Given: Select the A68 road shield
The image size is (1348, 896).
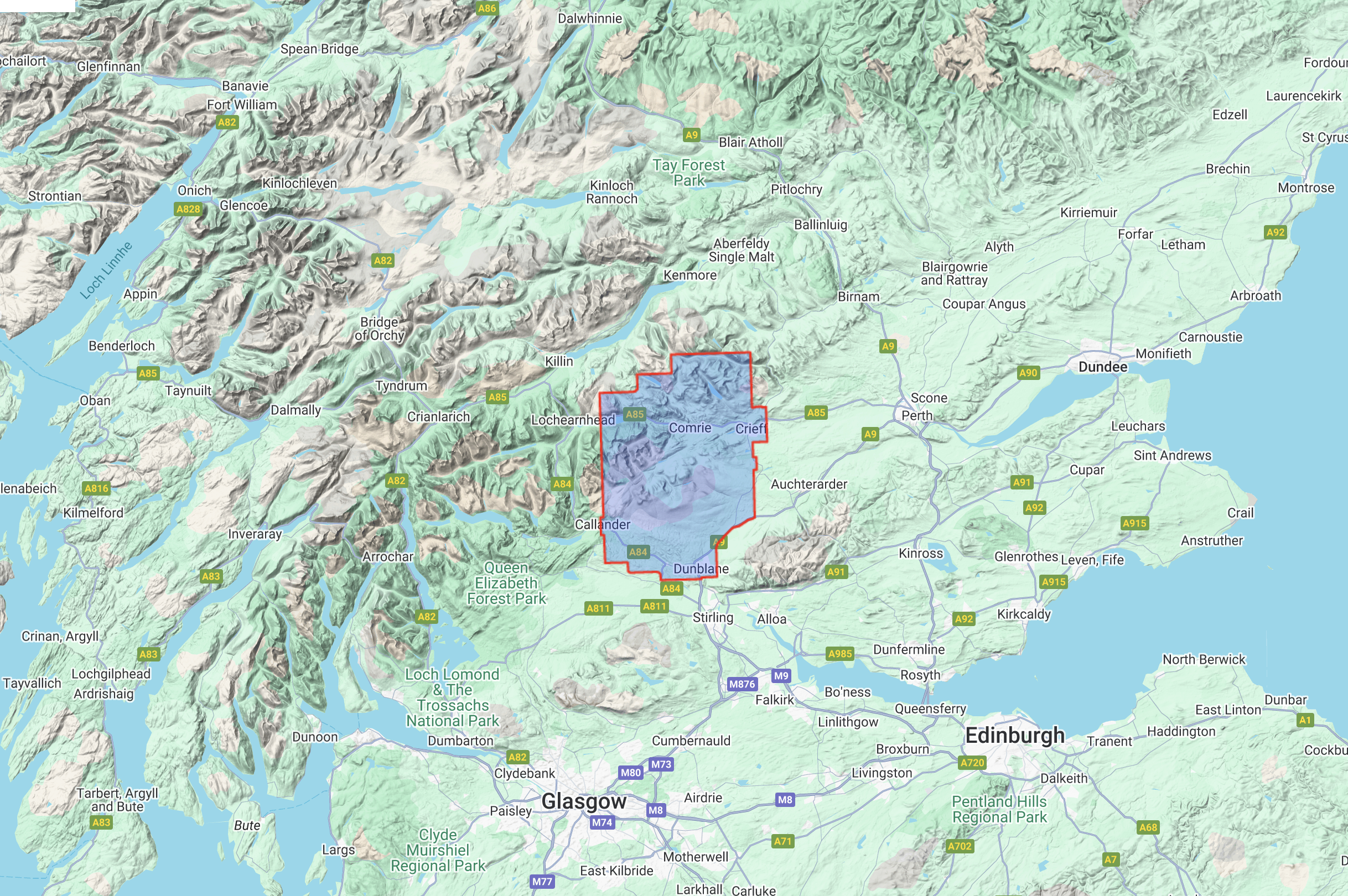Looking at the screenshot, I should (x=1148, y=827).
